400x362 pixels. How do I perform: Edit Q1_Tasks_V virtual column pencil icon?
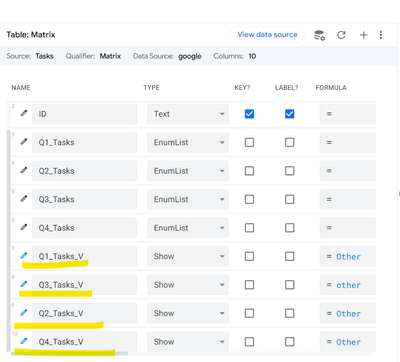click(x=24, y=256)
